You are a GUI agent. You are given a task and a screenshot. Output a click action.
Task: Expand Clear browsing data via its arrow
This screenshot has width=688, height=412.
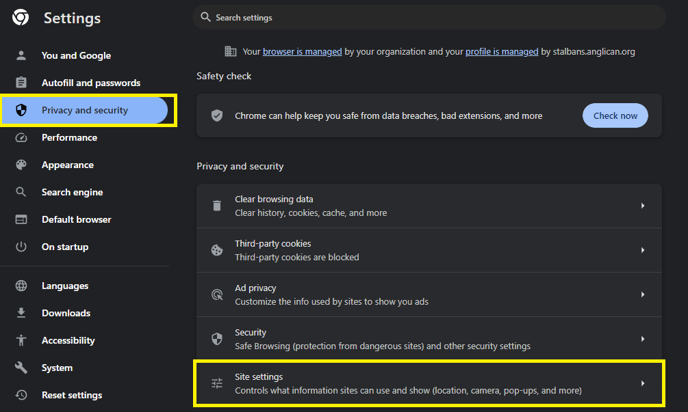[642, 205]
